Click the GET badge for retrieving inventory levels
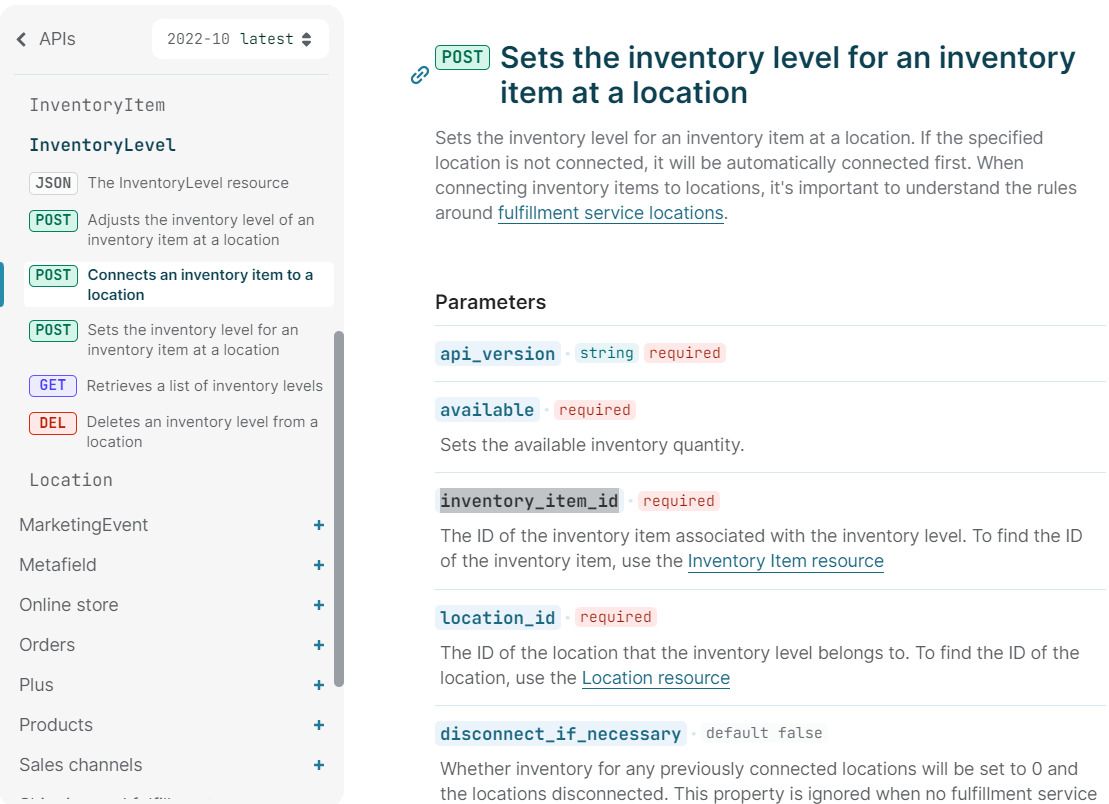The width and height of the screenshot is (1109, 804). tap(53, 386)
